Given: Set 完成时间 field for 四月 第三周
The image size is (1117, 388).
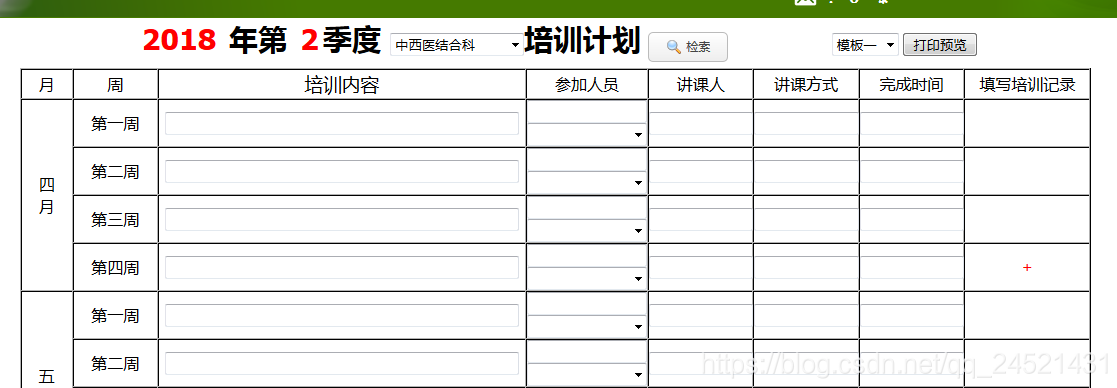Looking at the screenshot, I should click(x=912, y=220).
